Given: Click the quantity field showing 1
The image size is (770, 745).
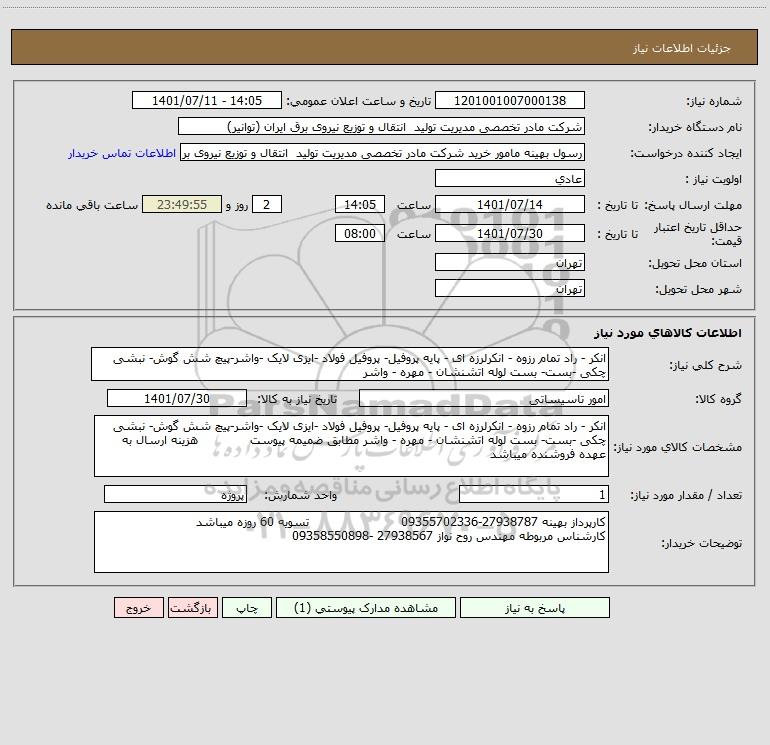Looking at the screenshot, I should point(534,495).
